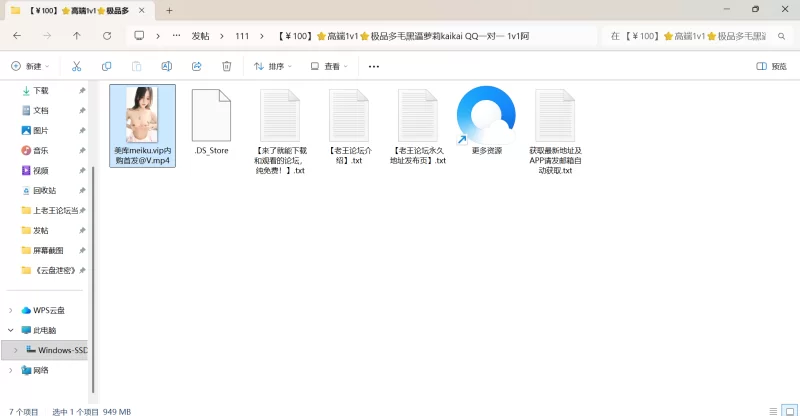Switch to details view in status bar
800x416 pixels.
pos(773,411)
